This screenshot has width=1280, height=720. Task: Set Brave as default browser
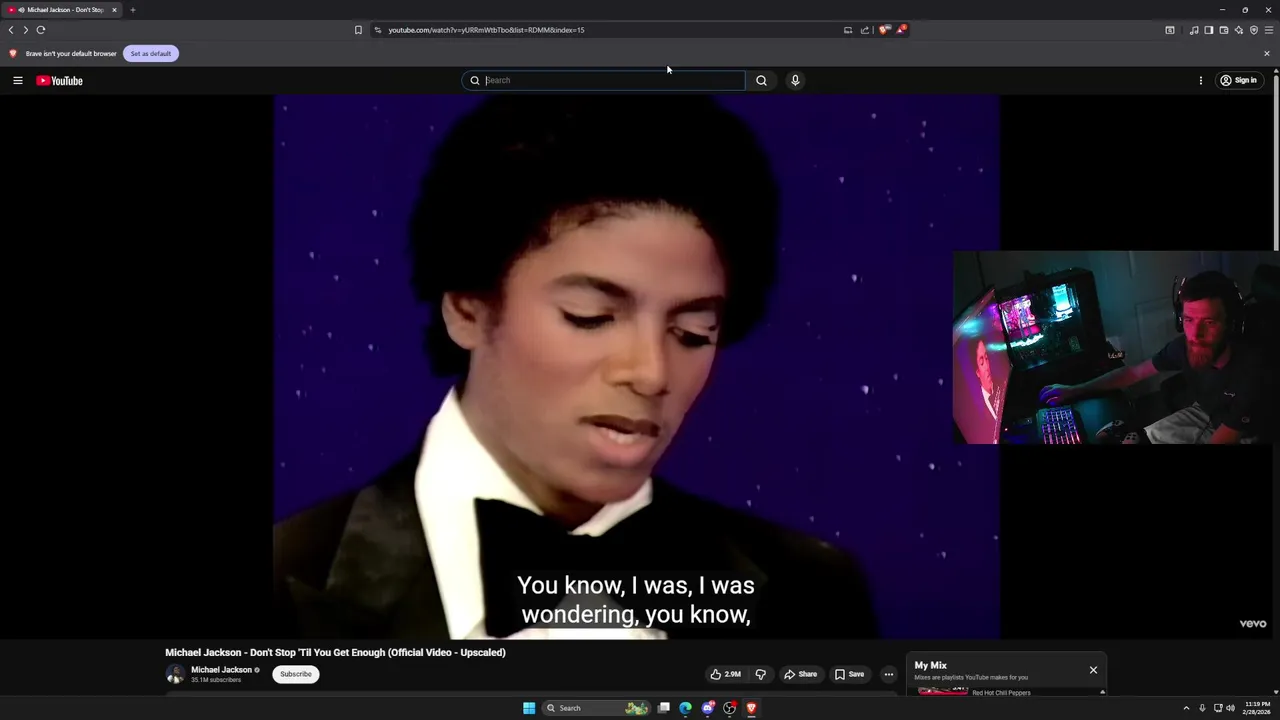pos(151,53)
